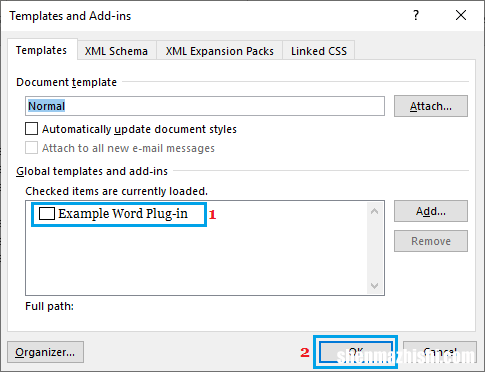This screenshot has width=485, height=372.
Task: Click the Cancel button
Action: [x=440, y=352]
